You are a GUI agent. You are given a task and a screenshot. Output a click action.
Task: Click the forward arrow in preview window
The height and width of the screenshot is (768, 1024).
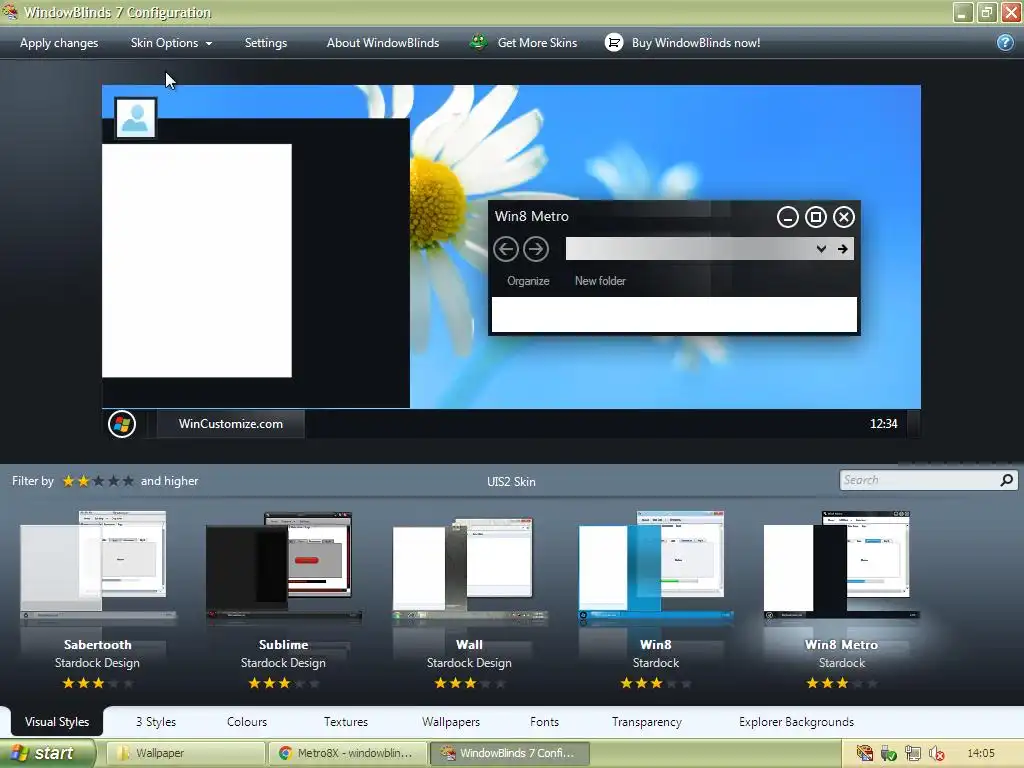(536, 249)
